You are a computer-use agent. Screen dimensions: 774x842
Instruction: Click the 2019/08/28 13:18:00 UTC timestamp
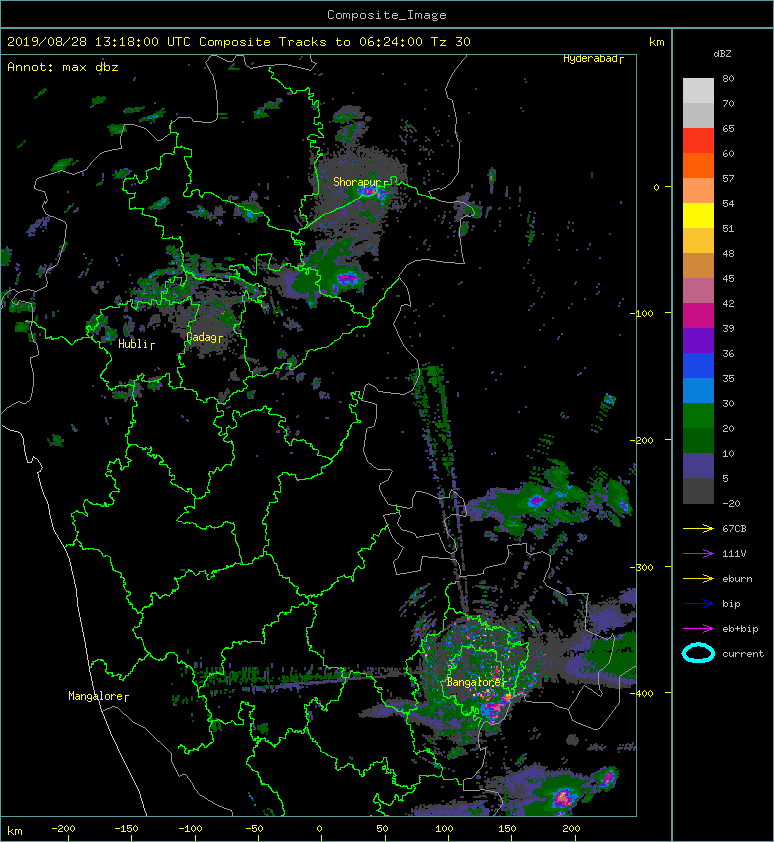click(x=99, y=42)
